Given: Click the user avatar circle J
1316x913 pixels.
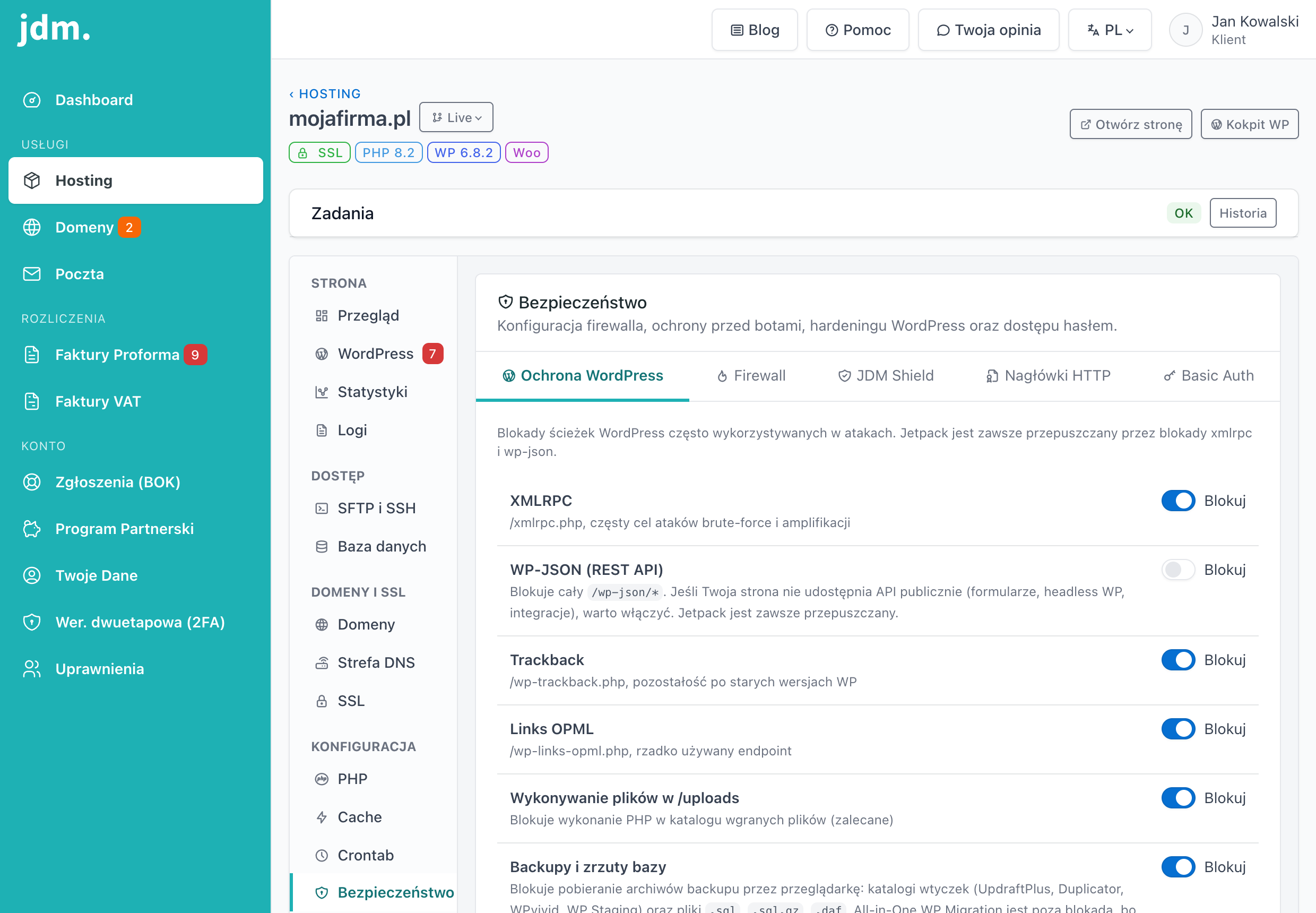Looking at the screenshot, I should (x=1185, y=30).
